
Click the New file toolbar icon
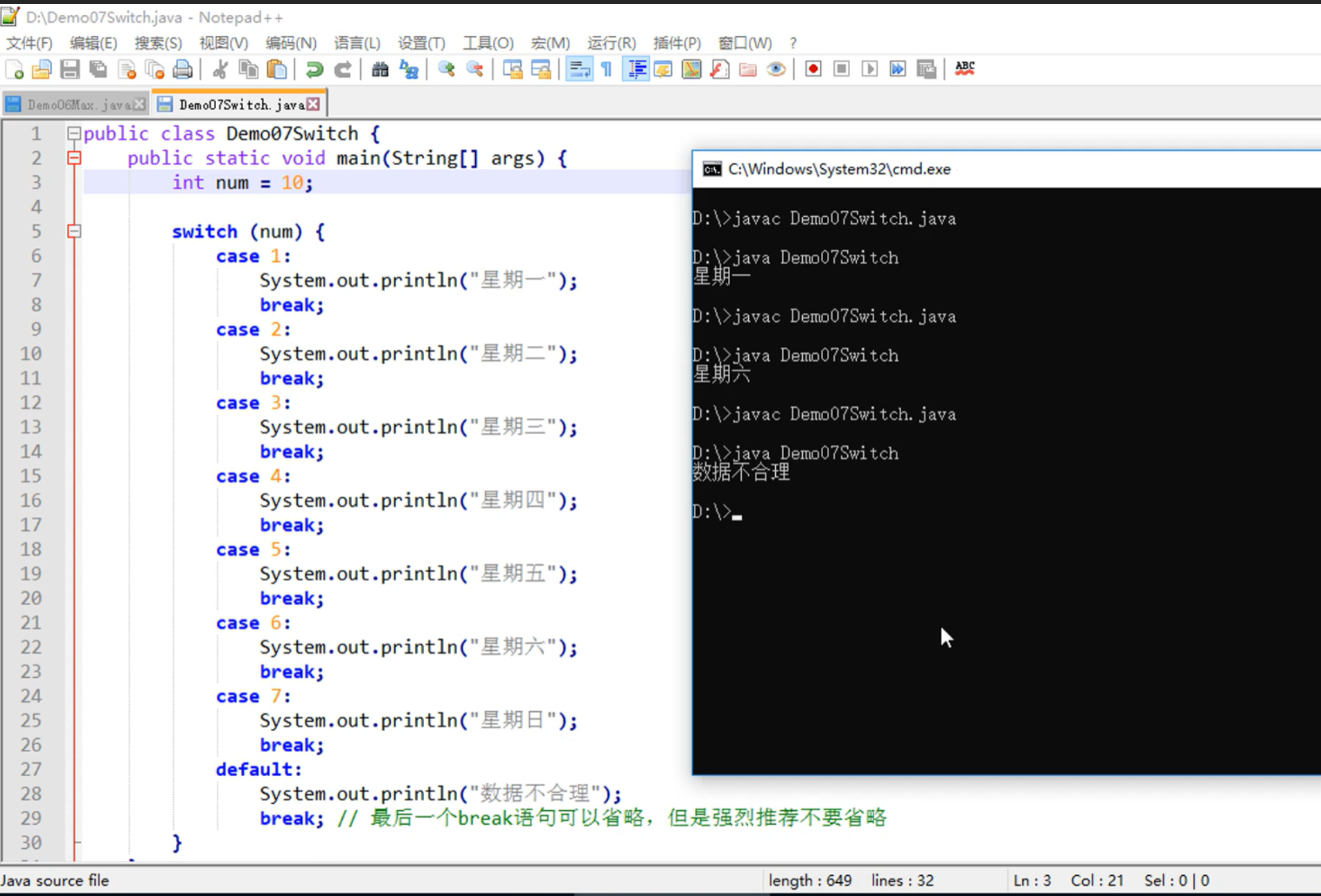pyautogui.click(x=15, y=69)
